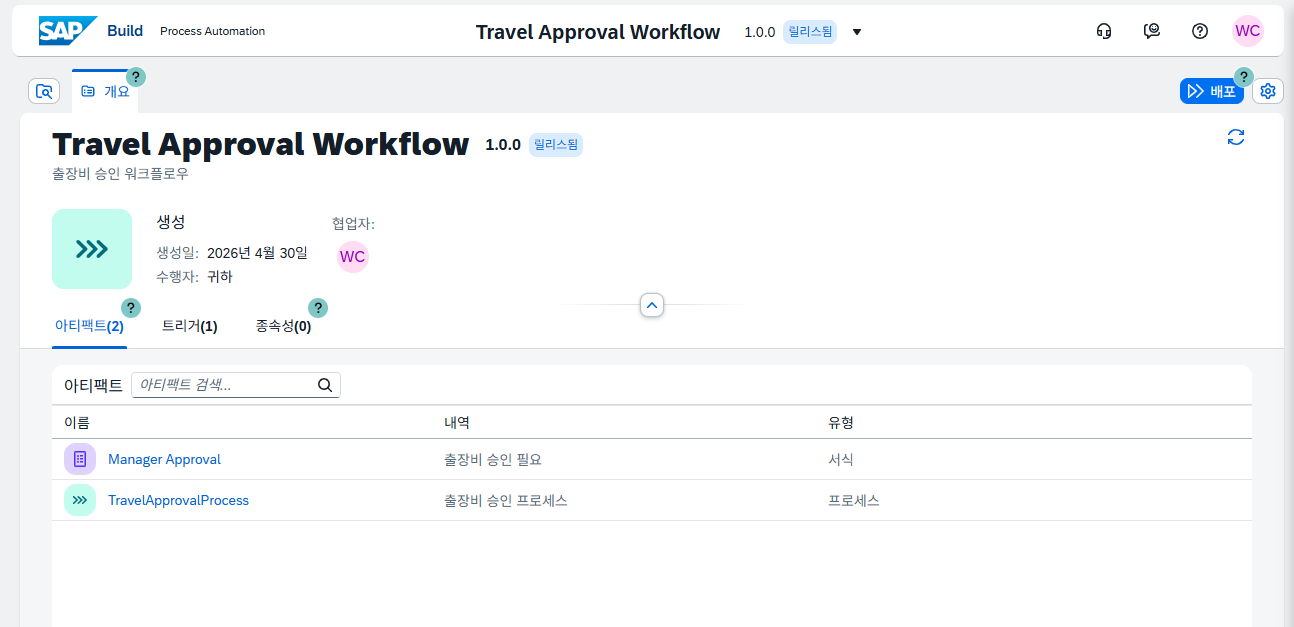Click the magnifier icon in artifact search
Image resolution: width=1294 pixels, height=627 pixels.
coord(325,385)
